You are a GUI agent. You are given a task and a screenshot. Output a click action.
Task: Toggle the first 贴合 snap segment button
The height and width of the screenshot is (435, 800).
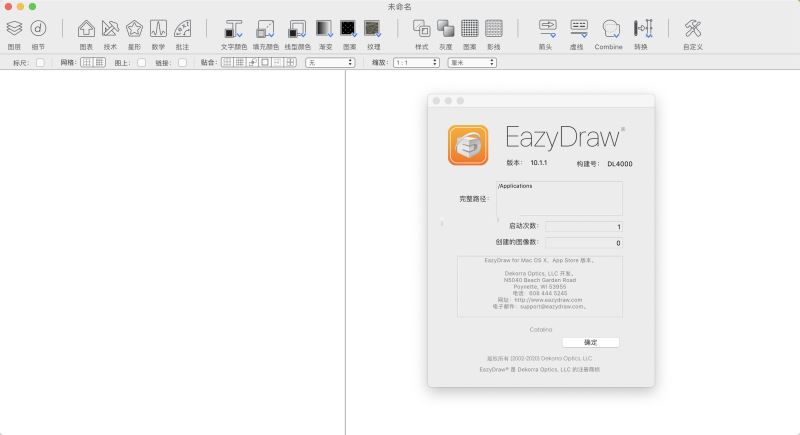click(227, 63)
